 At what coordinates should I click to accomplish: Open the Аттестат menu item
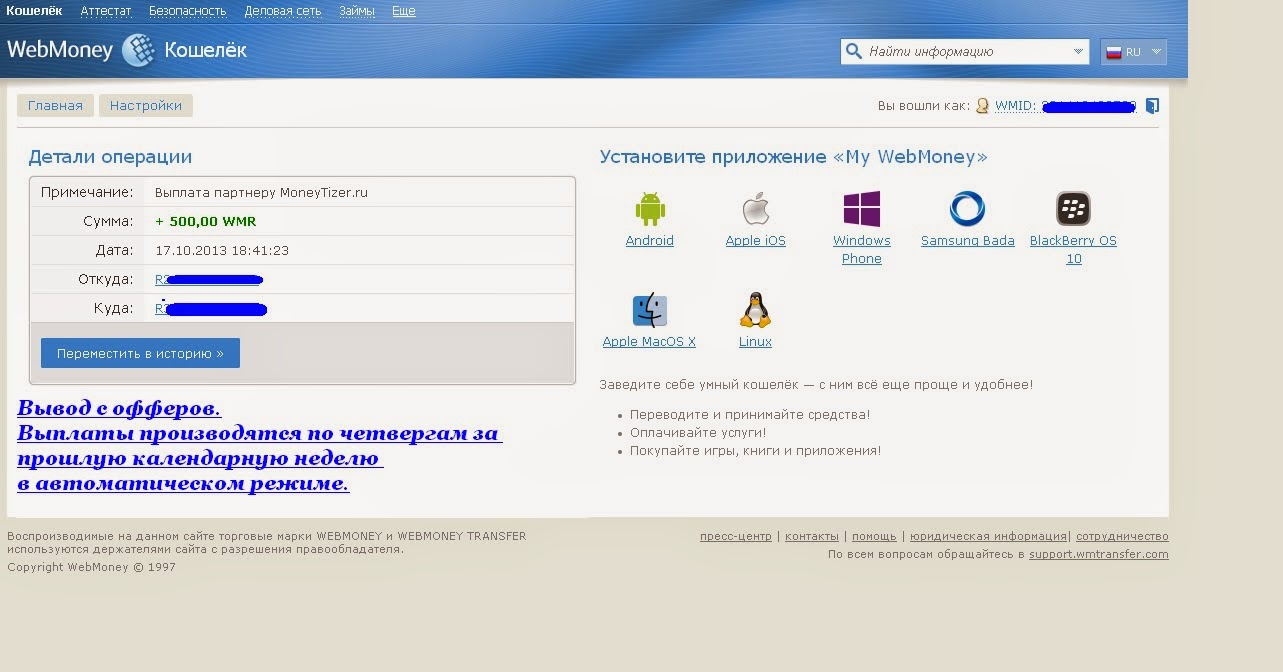(x=106, y=11)
